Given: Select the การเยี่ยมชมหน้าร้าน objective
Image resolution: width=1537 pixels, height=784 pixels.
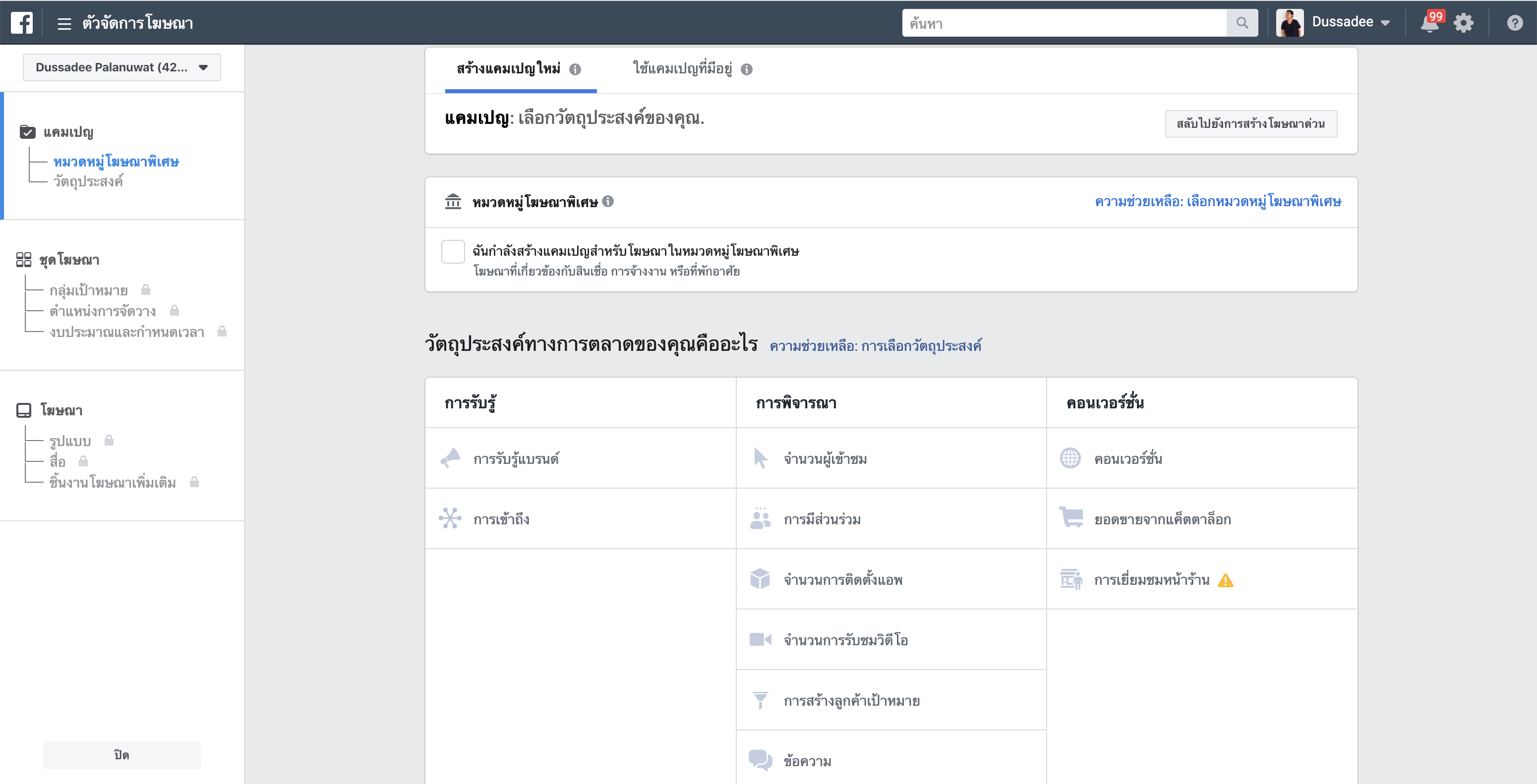Looking at the screenshot, I should click(x=1202, y=579).
